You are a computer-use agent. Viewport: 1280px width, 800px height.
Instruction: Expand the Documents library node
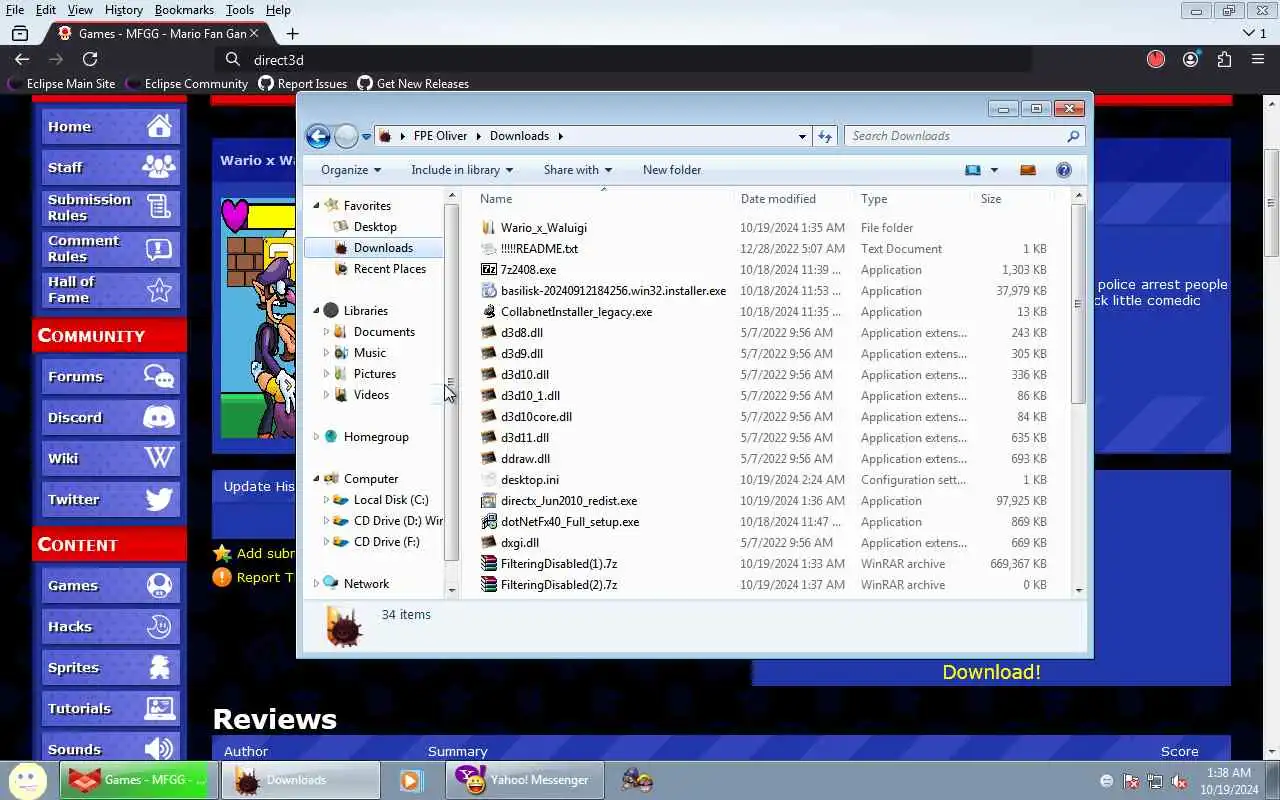[326, 332]
